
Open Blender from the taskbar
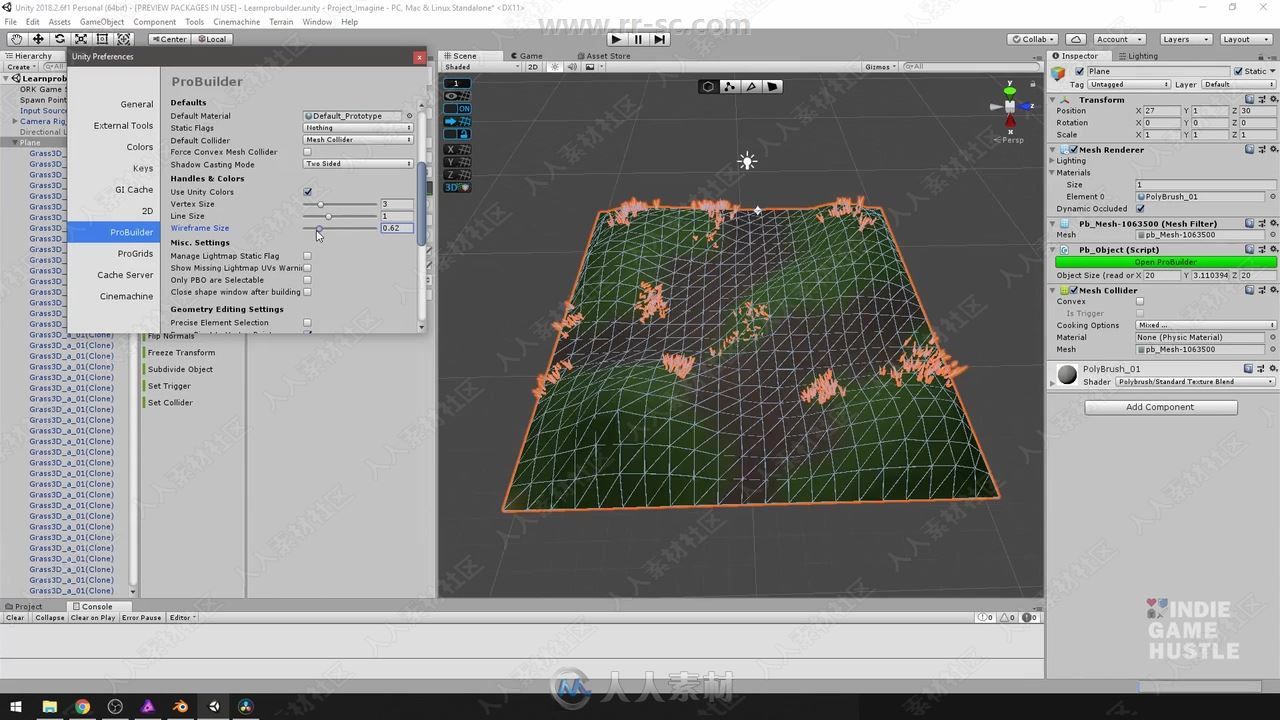click(x=181, y=706)
